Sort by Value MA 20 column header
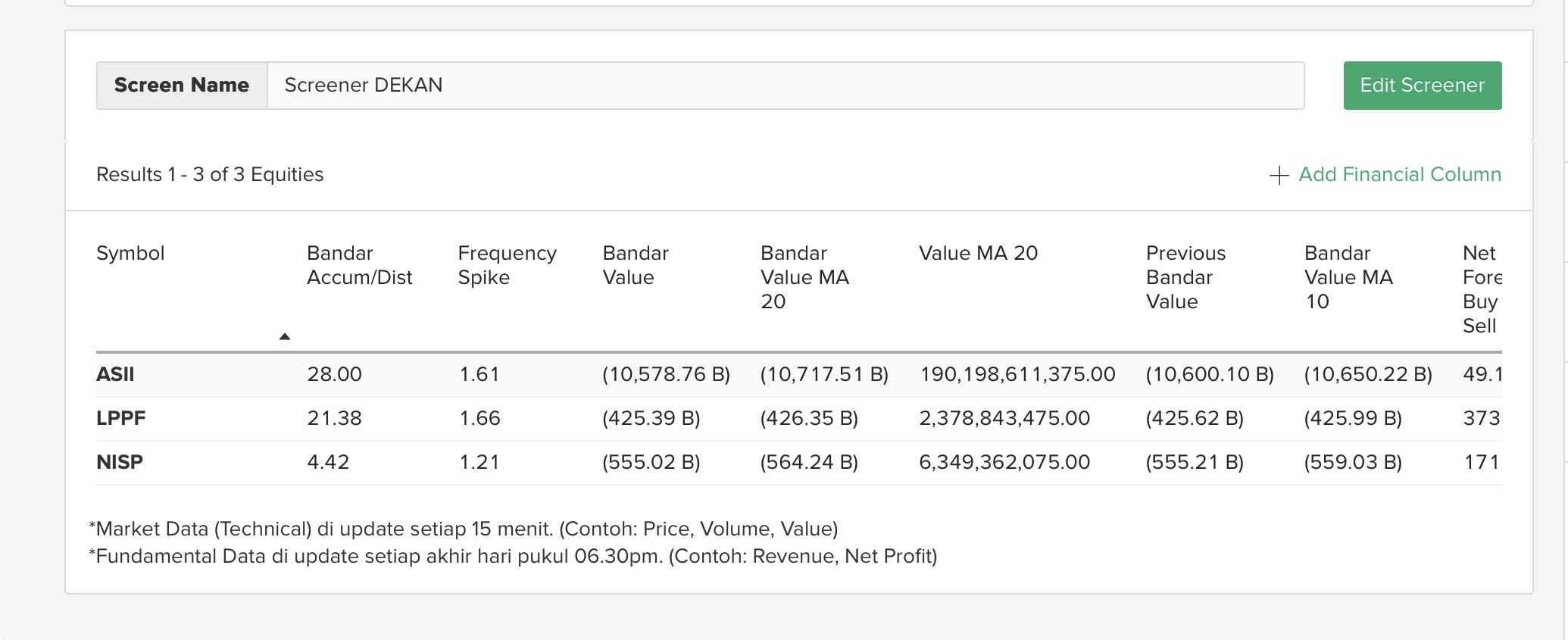Viewport: 1568px width, 640px height. coord(978,254)
